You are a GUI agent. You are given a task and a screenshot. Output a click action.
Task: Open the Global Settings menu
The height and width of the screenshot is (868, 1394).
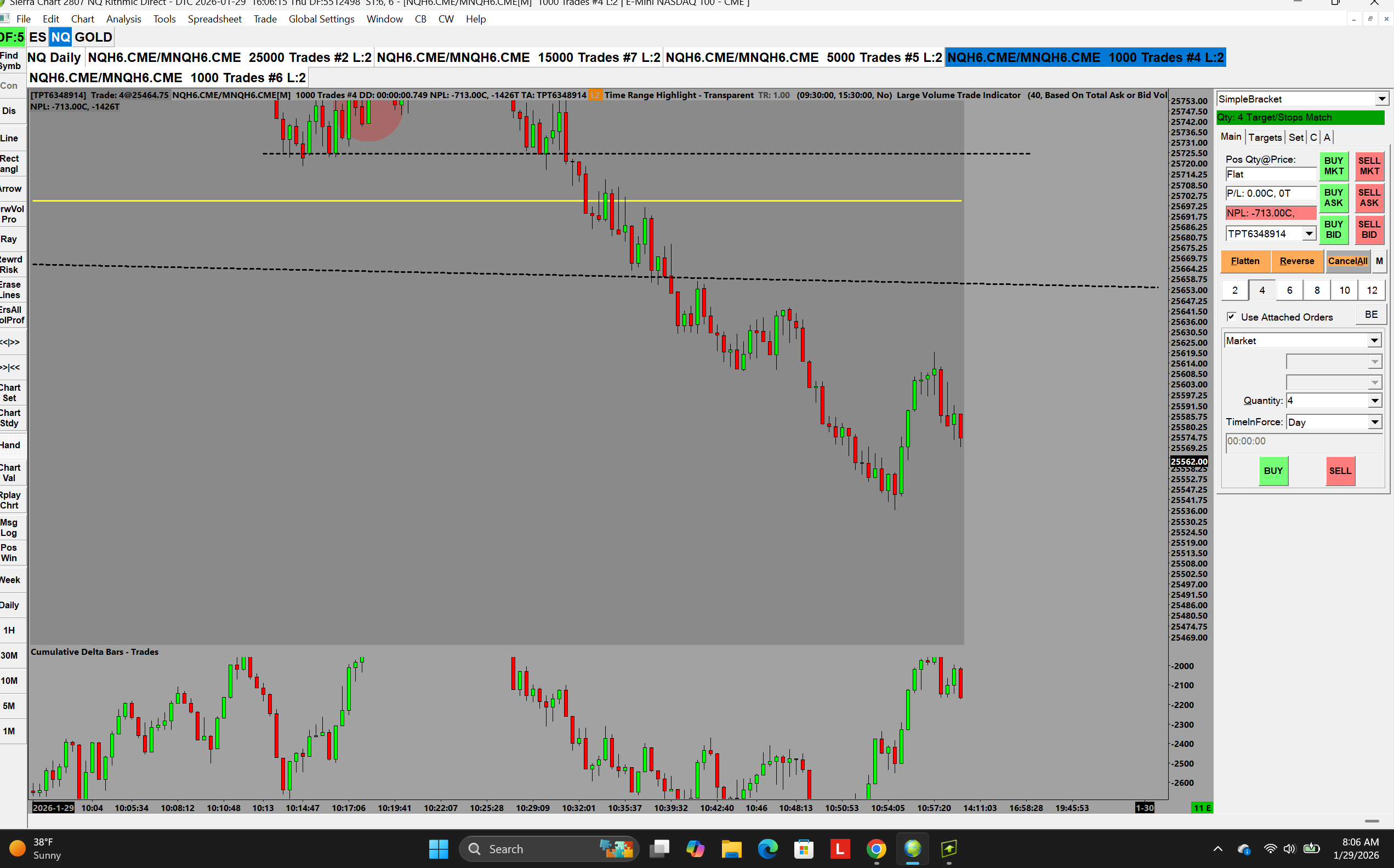coord(321,19)
